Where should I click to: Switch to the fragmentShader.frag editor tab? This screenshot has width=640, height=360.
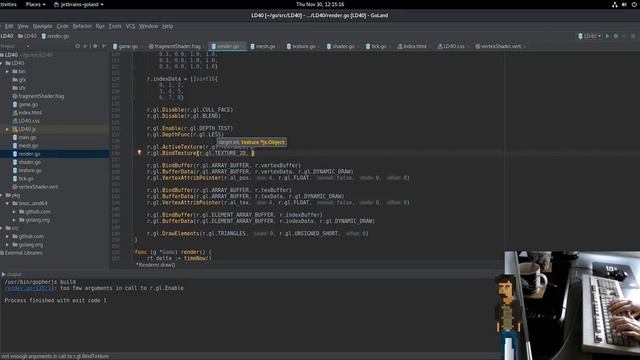pyautogui.click(x=175, y=47)
